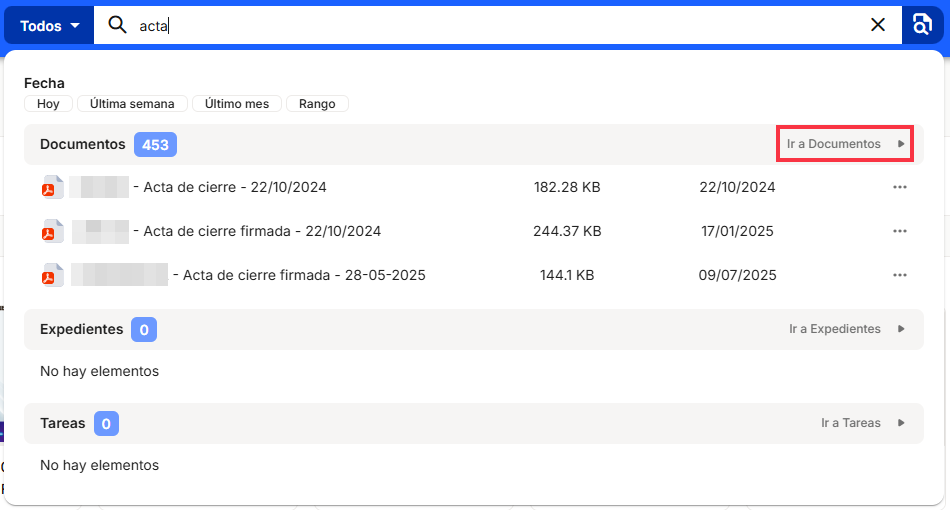The width and height of the screenshot is (950, 510).
Task: Click the 453 Documentos count badge
Action: coord(155,145)
